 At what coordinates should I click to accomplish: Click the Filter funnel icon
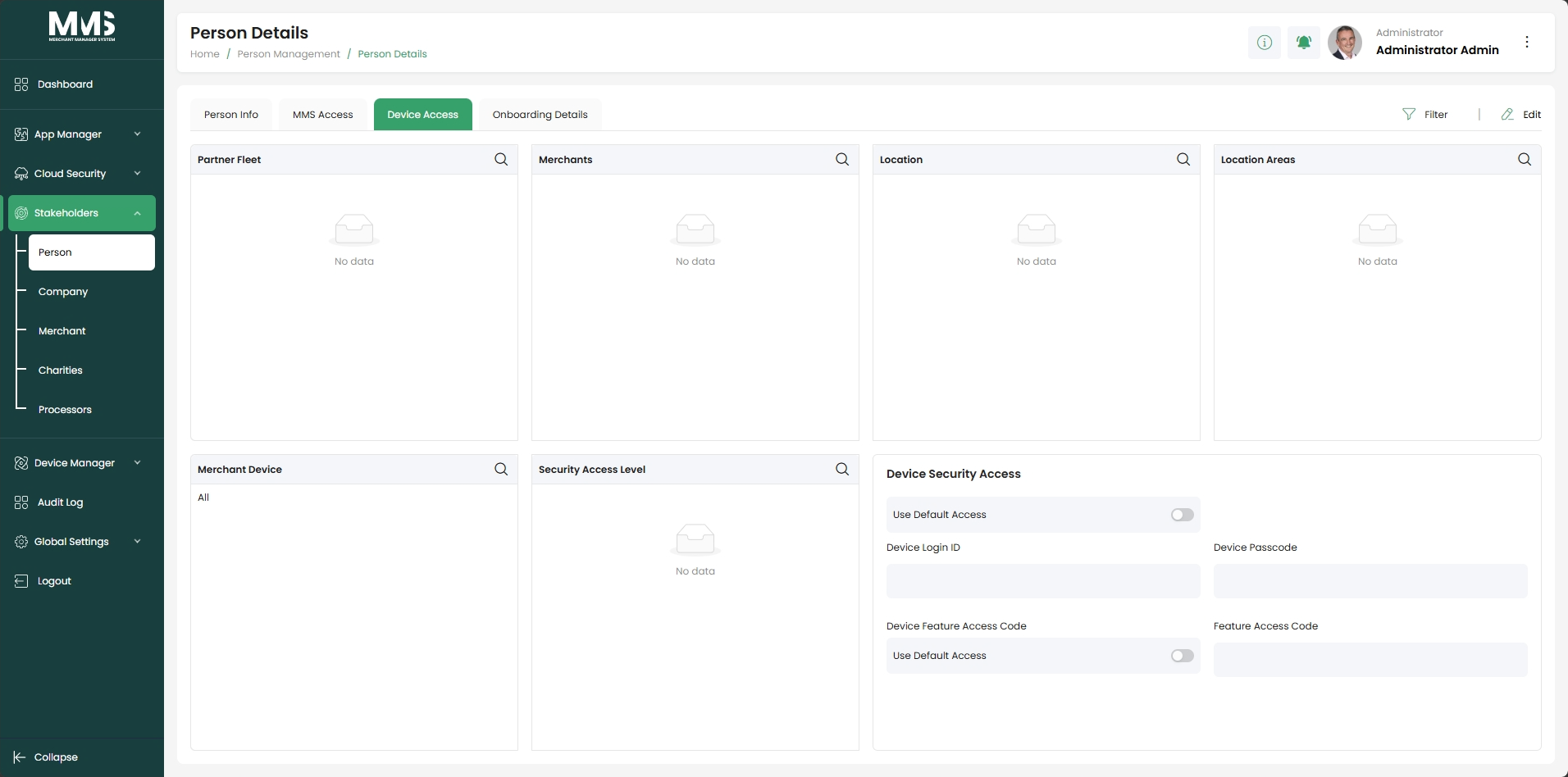[1409, 115]
